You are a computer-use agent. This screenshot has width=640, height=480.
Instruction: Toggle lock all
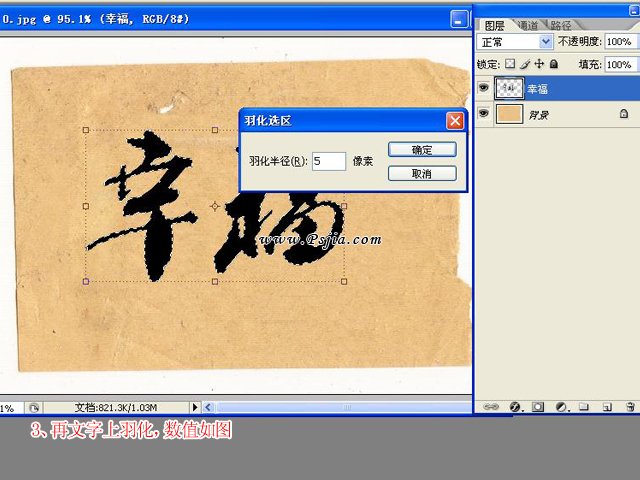(x=553, y=64)
